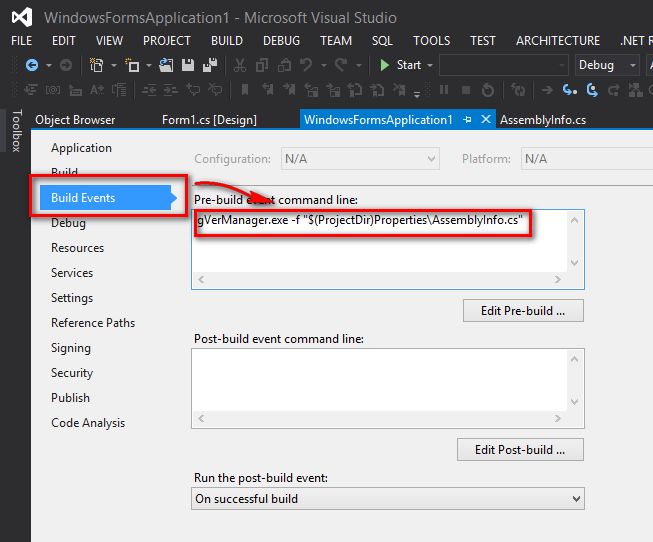Click the New Project toolbar icon

(x=97, y=65)
